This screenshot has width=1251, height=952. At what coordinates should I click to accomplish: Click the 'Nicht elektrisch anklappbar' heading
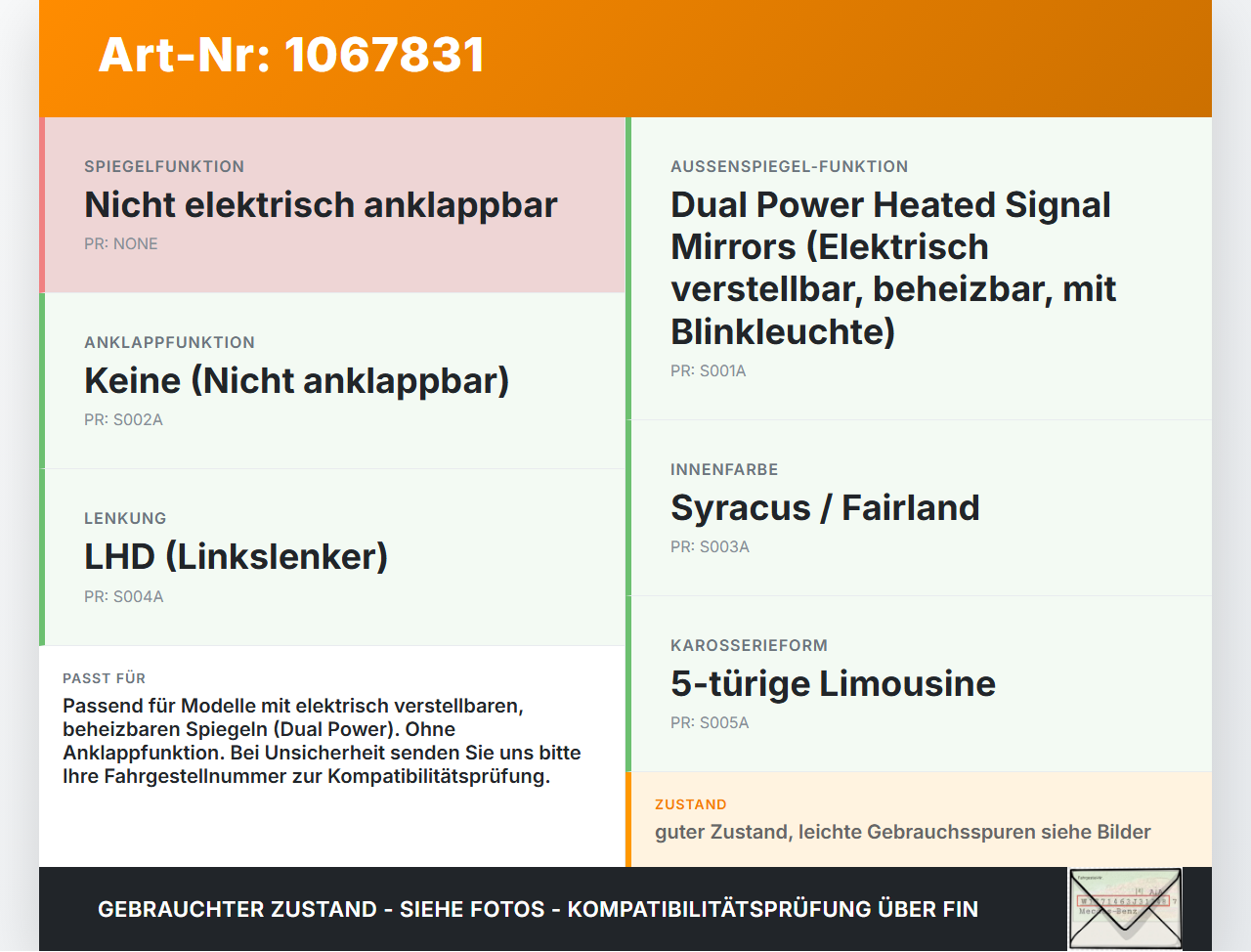coord(321,205)
